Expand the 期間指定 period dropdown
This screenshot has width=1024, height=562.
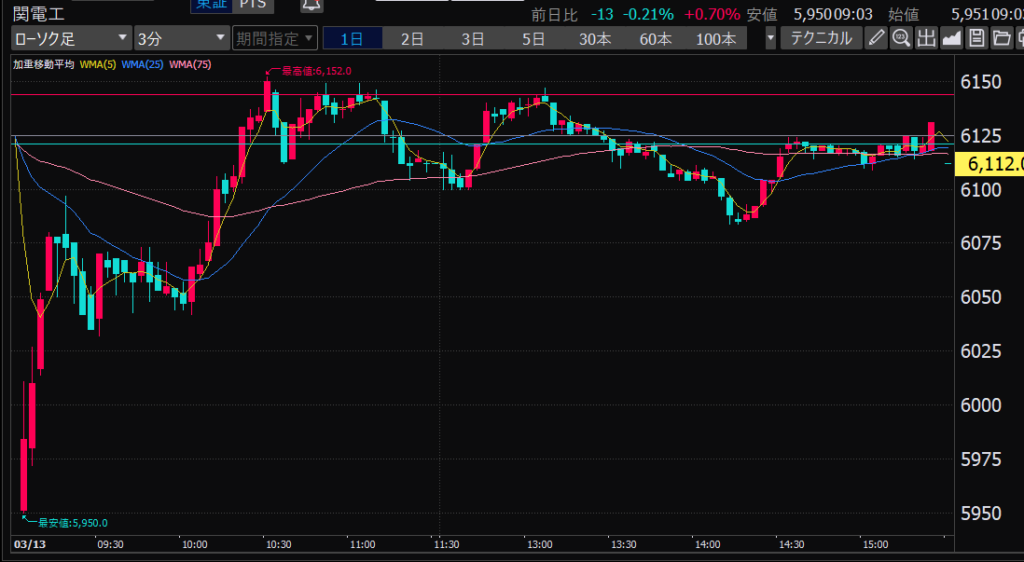(274, 39)
